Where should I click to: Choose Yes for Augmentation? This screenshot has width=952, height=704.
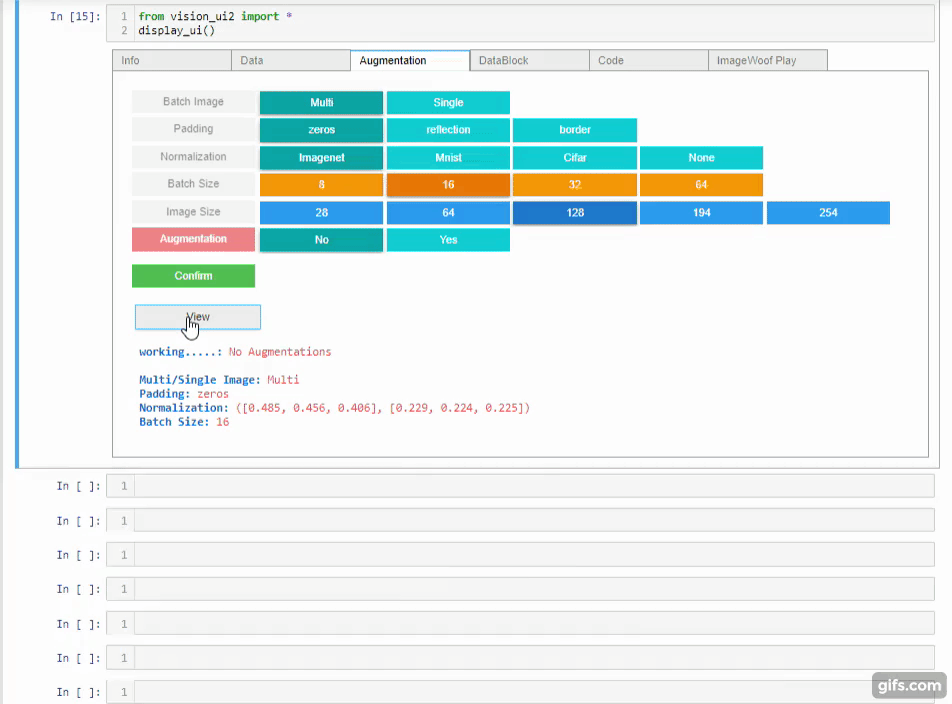pyautogui.click(x=448, y=240)
